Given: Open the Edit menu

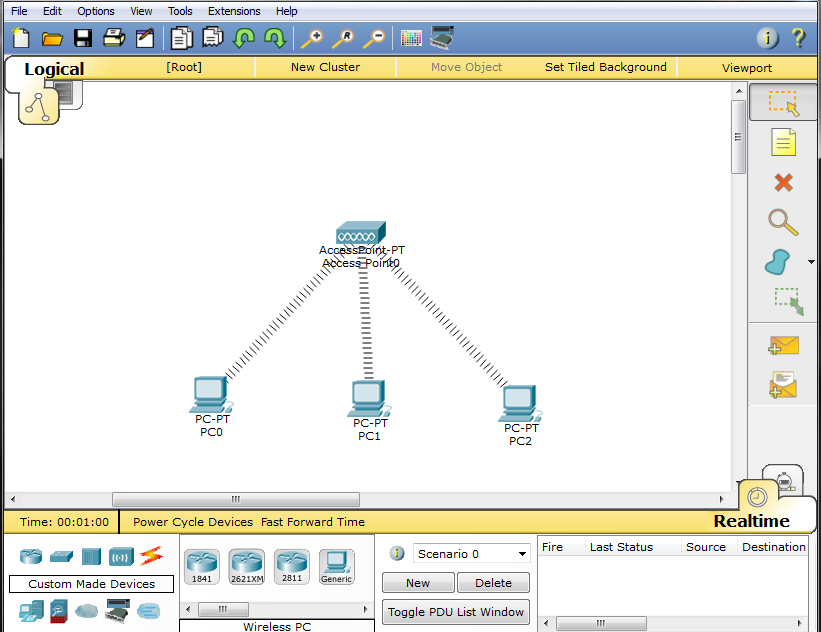Looking at the screenshot, I should 52,11.
